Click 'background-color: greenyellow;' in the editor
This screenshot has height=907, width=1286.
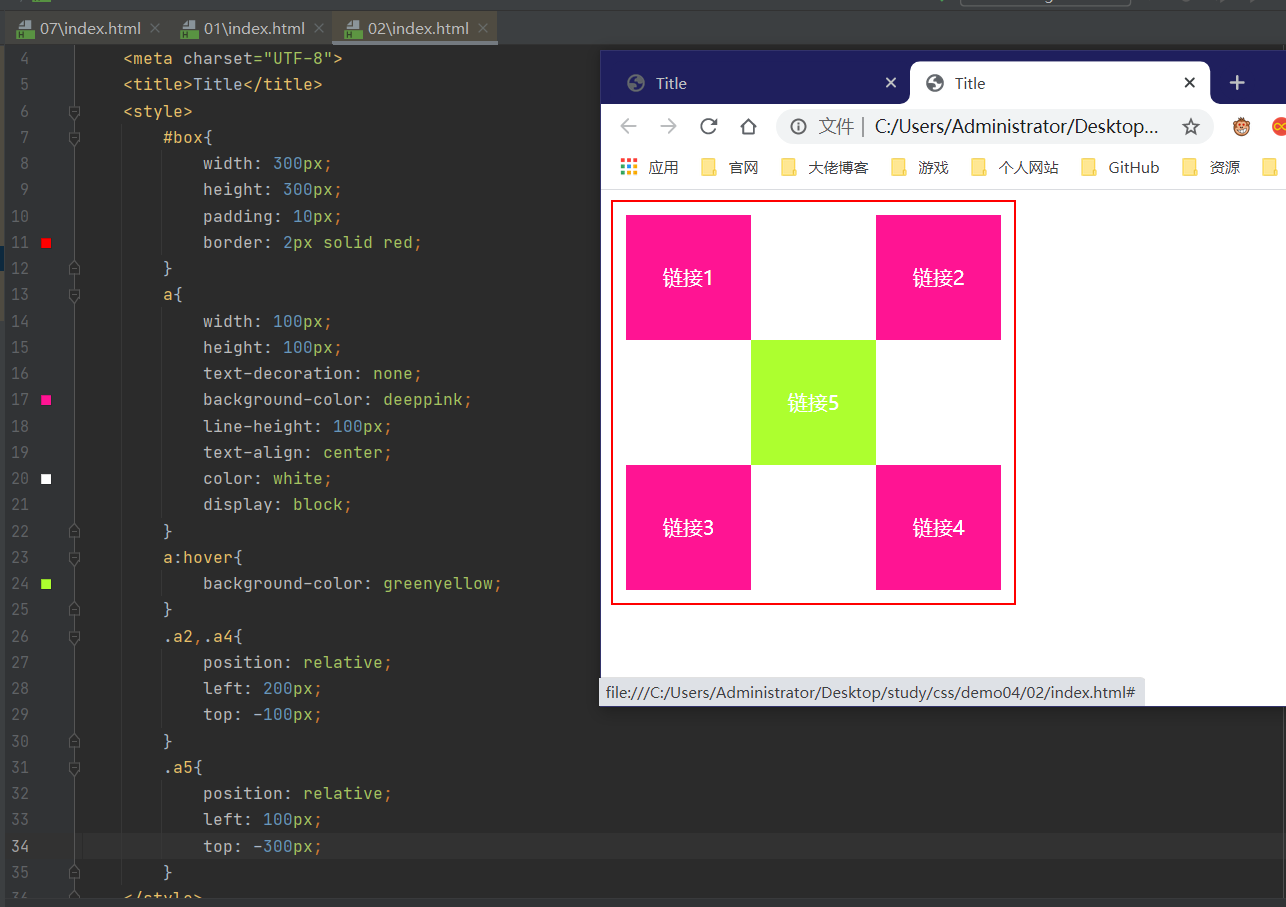[x=352, y=584]
